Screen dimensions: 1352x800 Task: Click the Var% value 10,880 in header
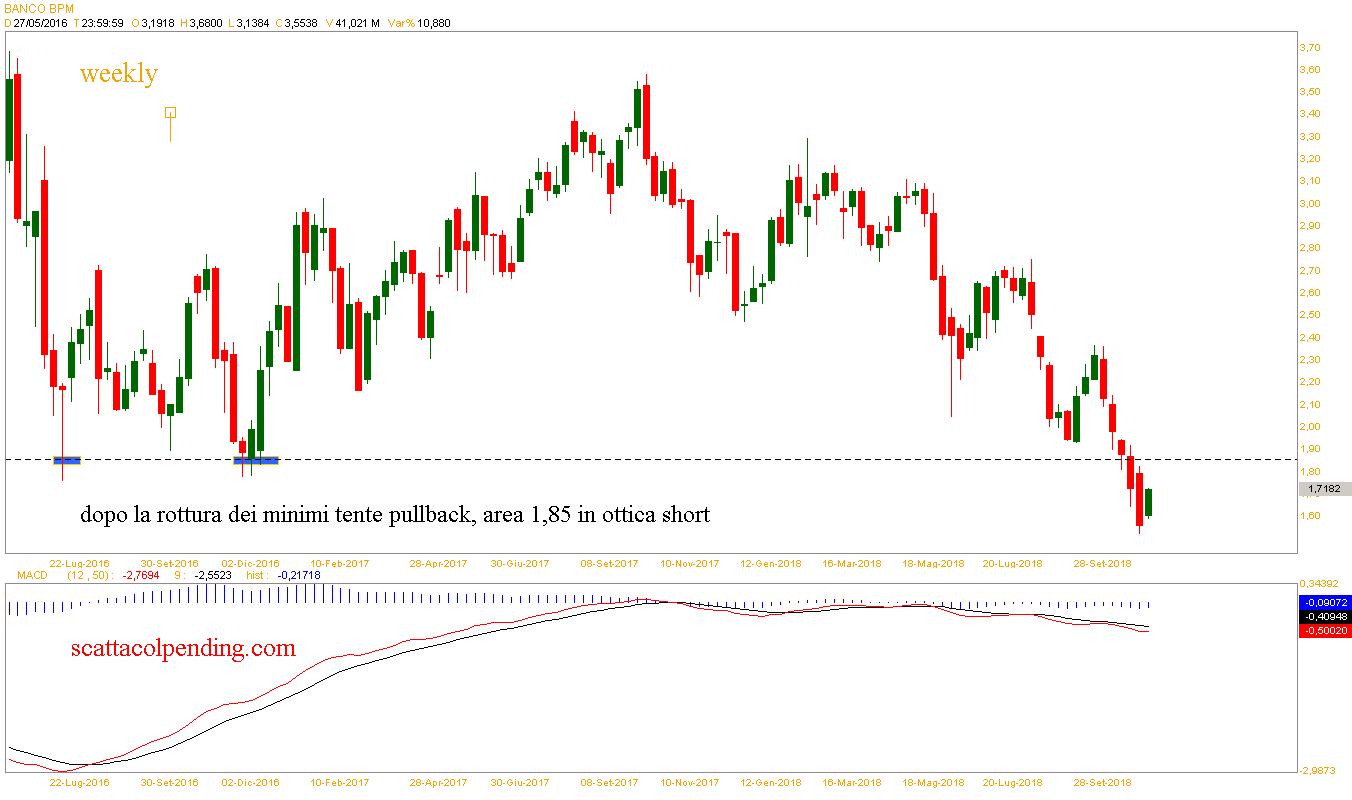click(431, 23)
